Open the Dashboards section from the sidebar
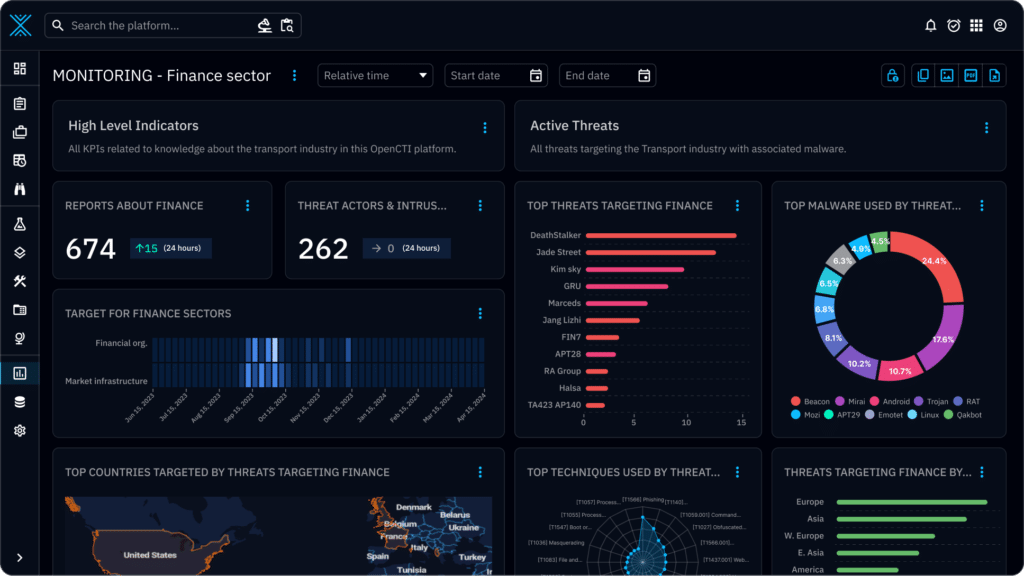This screenshot has height=576, width=1024. point(20,372)
